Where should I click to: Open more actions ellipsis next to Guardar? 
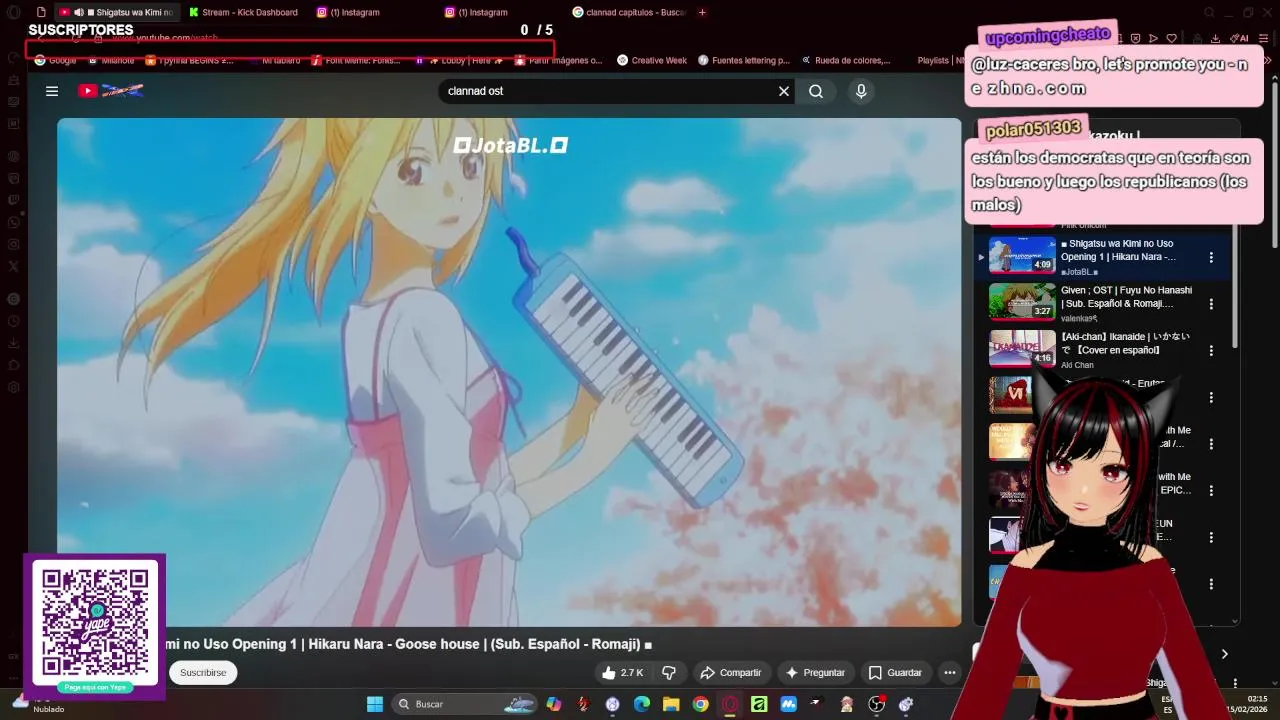point(950,673)
